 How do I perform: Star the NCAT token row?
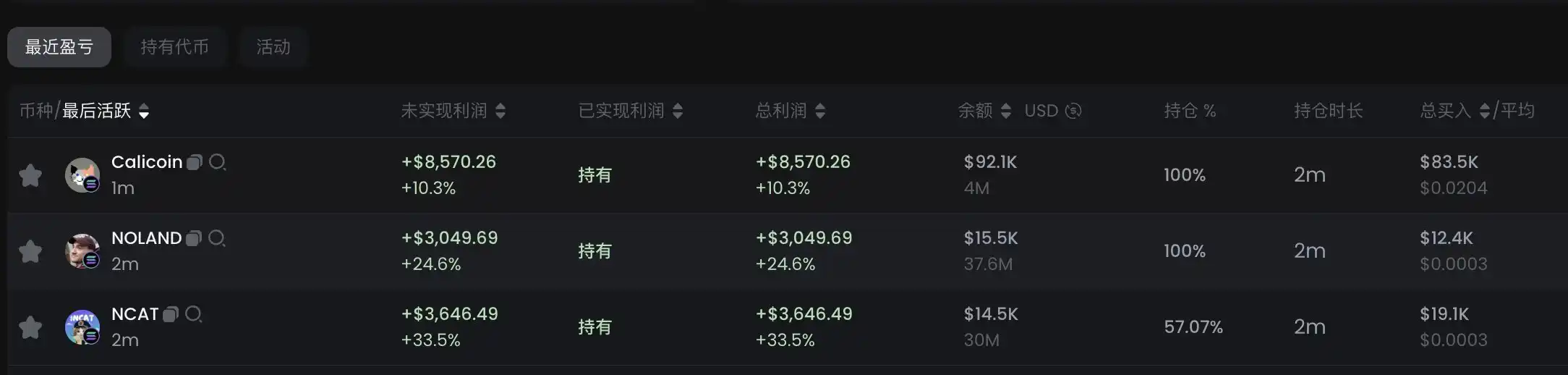click(x=30, y=327)
